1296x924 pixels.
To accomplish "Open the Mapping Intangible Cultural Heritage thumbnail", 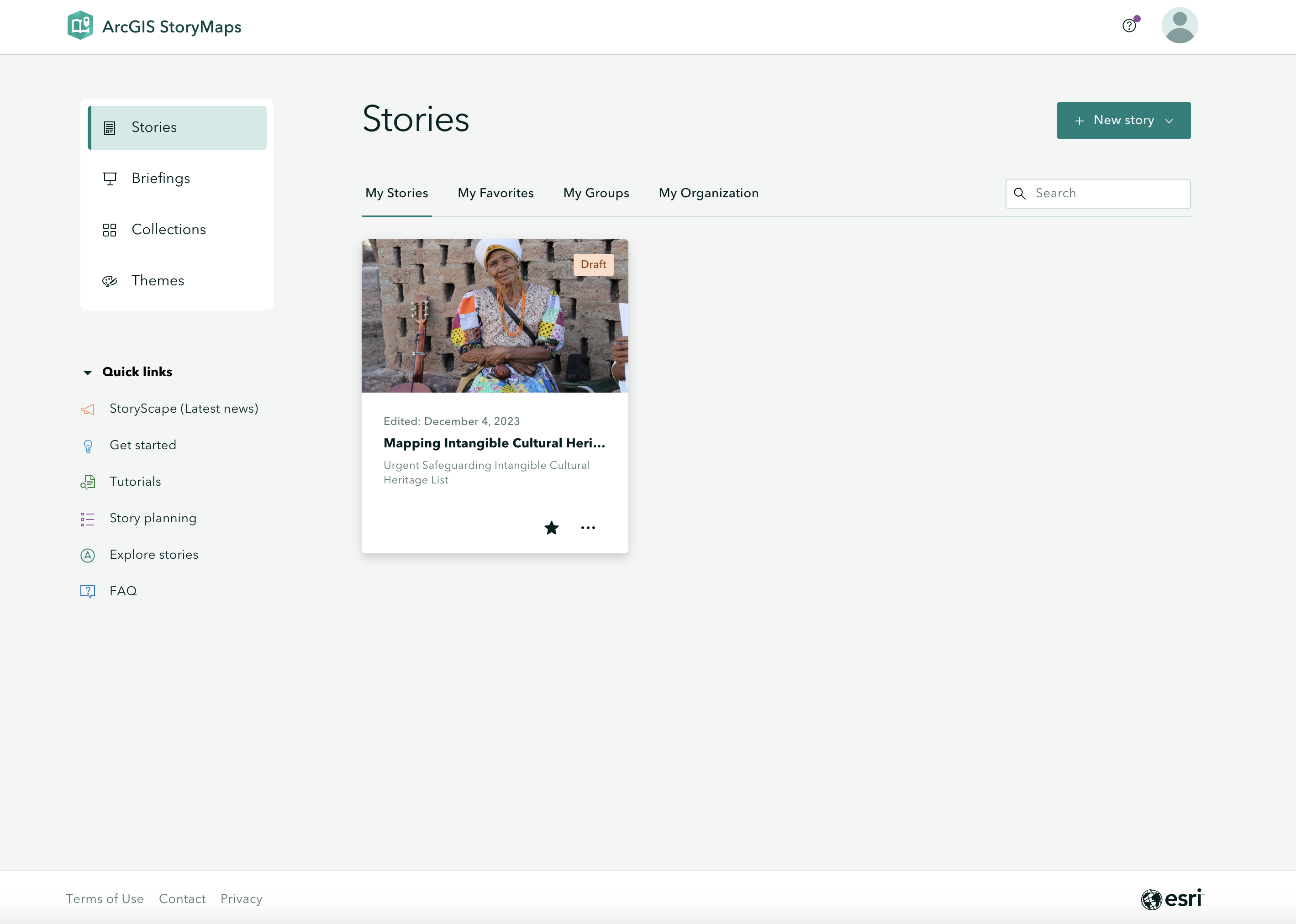I will 495,316.
